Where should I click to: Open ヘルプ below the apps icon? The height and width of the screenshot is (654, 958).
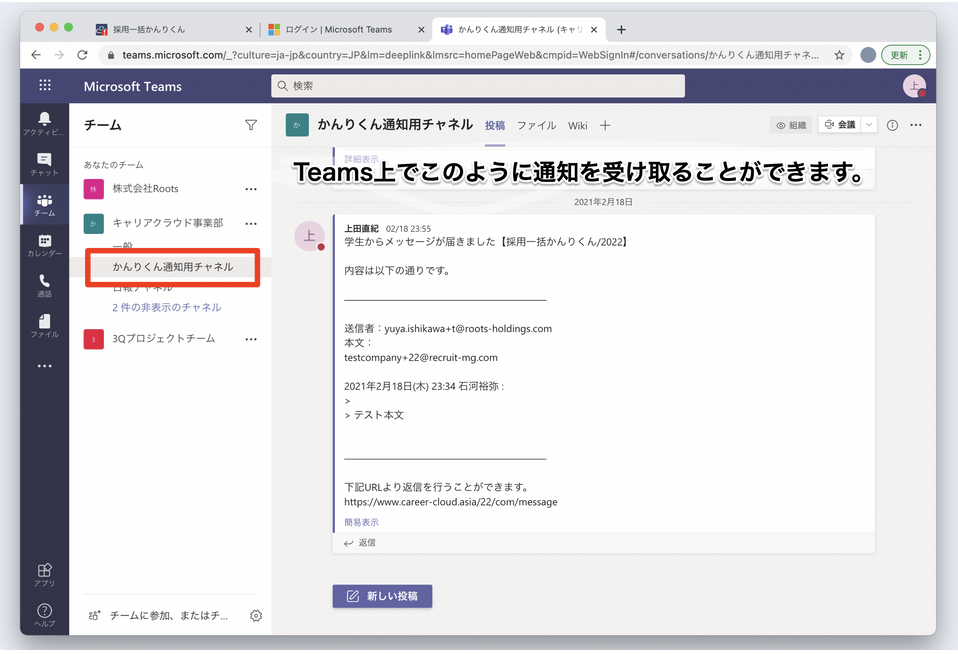[44, 611]
